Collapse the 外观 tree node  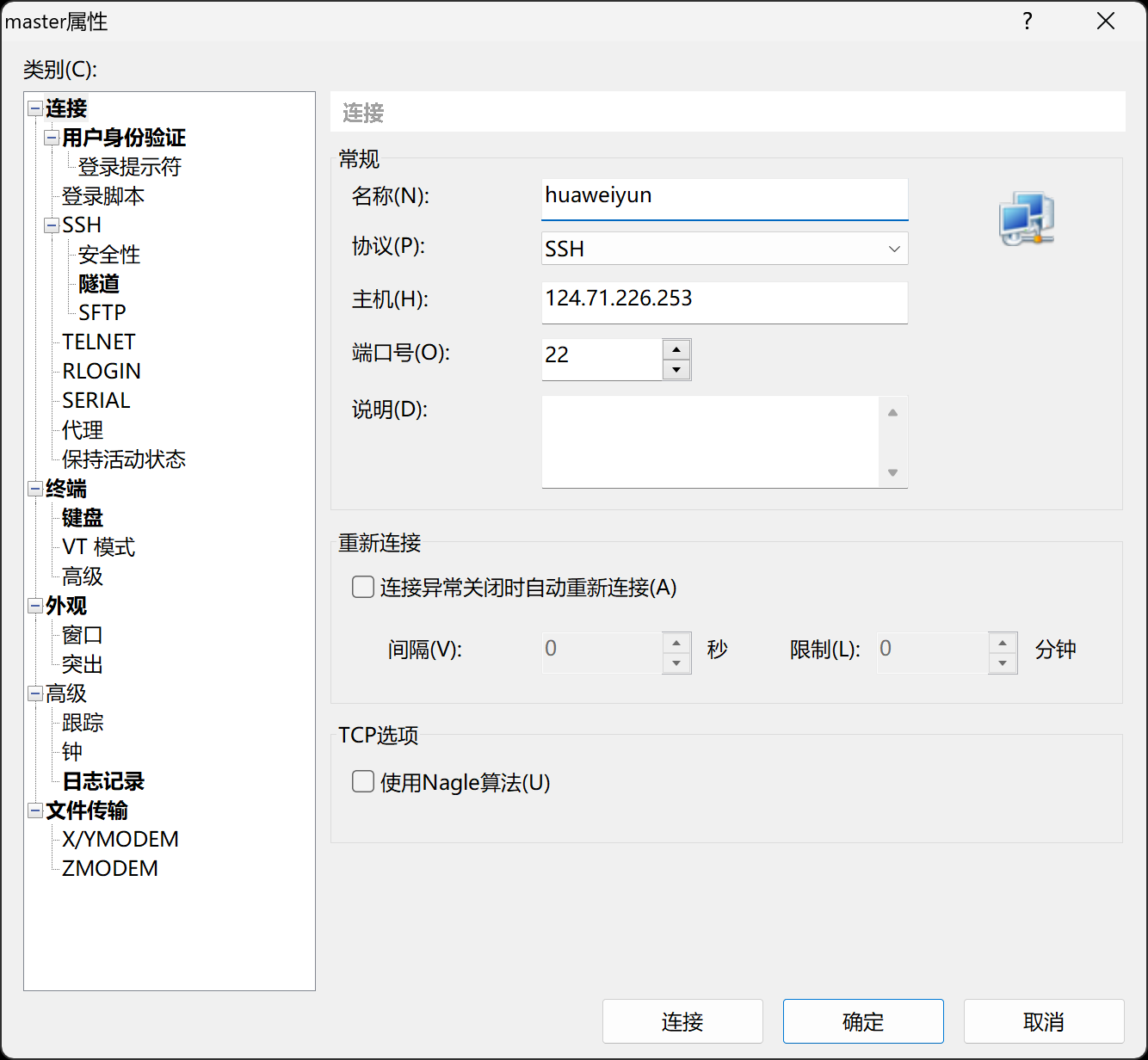click(x=35, y=606)
